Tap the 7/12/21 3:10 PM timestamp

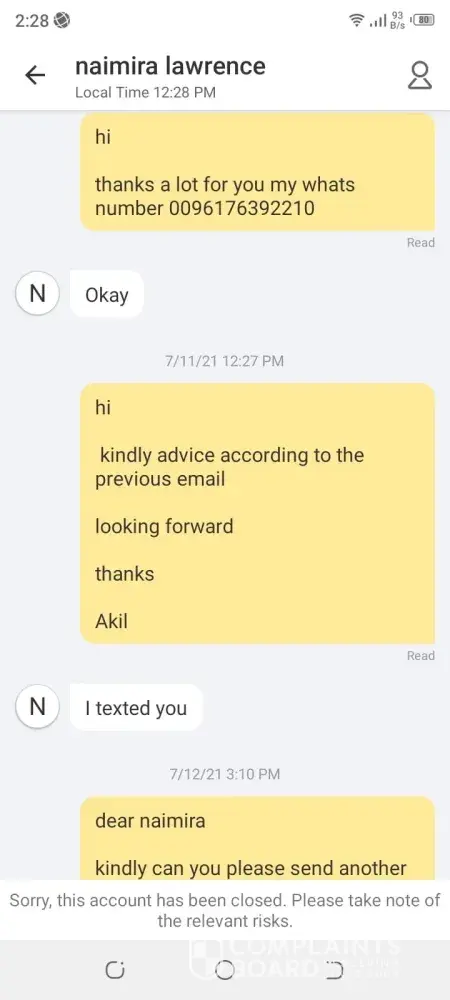coord(224,774)
